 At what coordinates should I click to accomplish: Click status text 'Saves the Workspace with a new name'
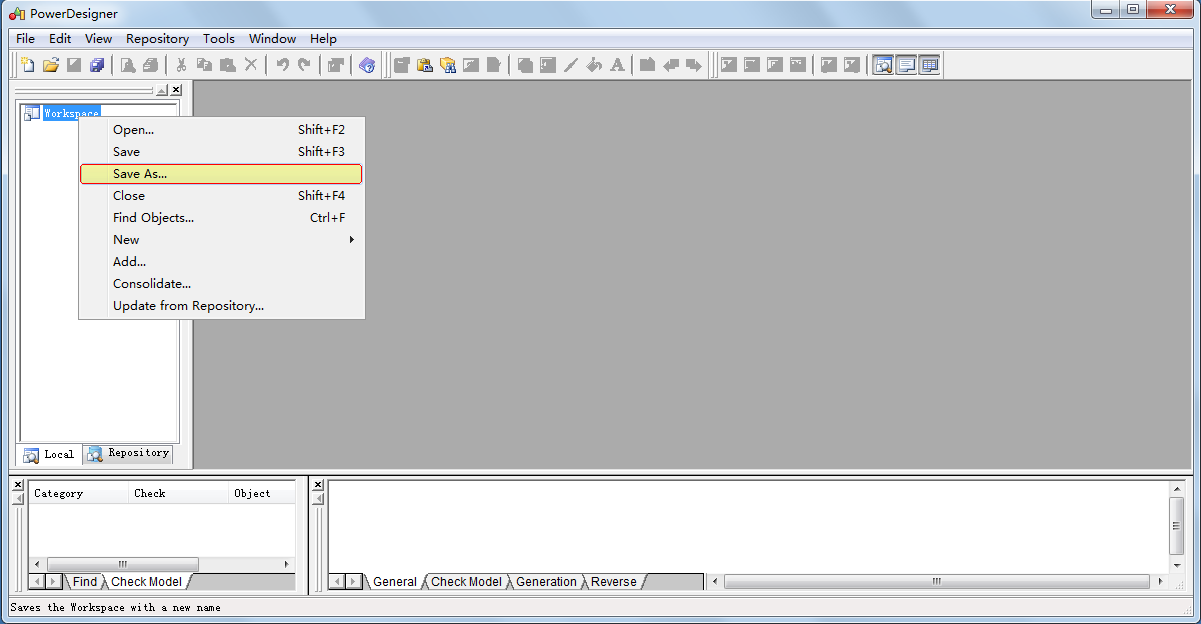(115, 607)
